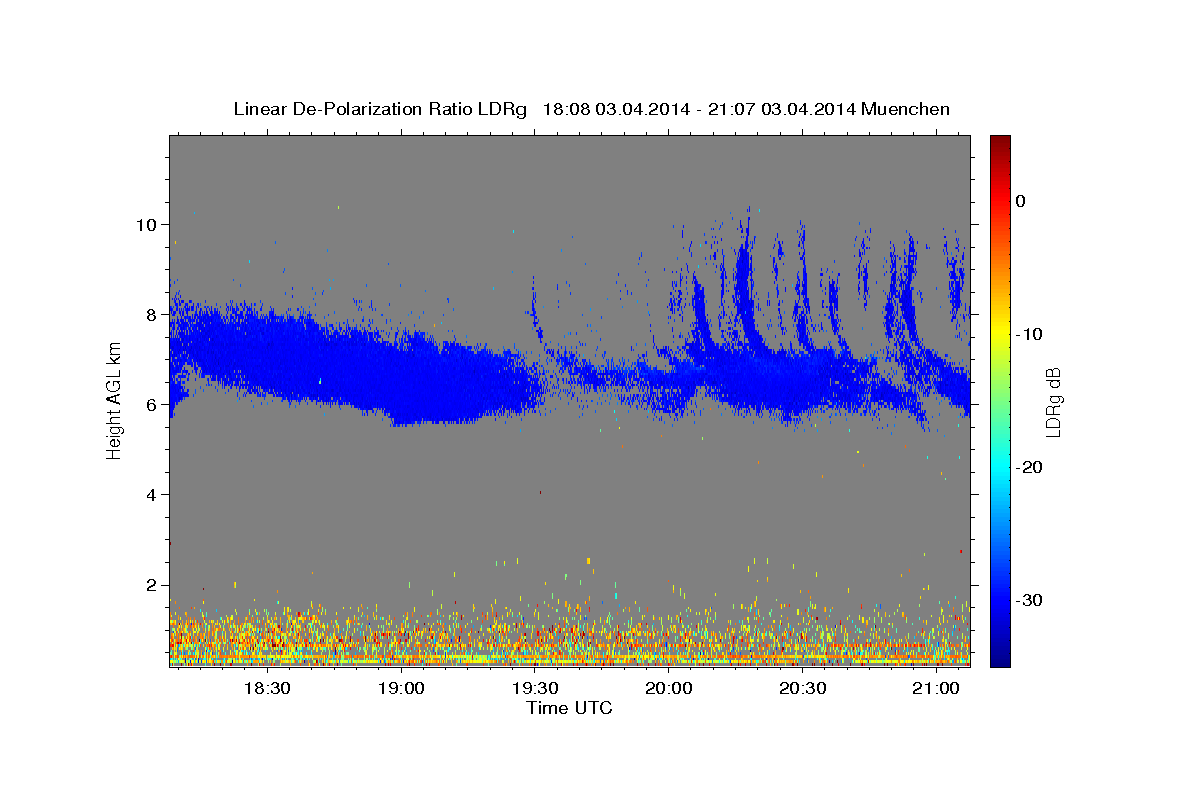Click the height tick label 10
Screen dimensions: 1200x800
(x=145, y=224)
